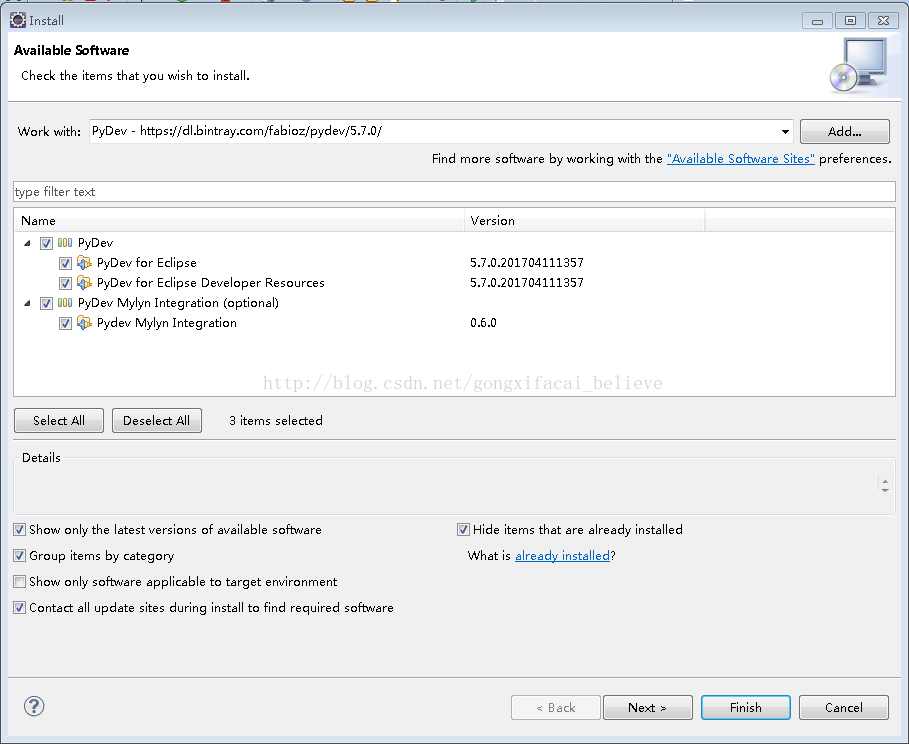Sort by the Name column header
The height and width of the screenshot is (744, 909).
coord(240,221)
